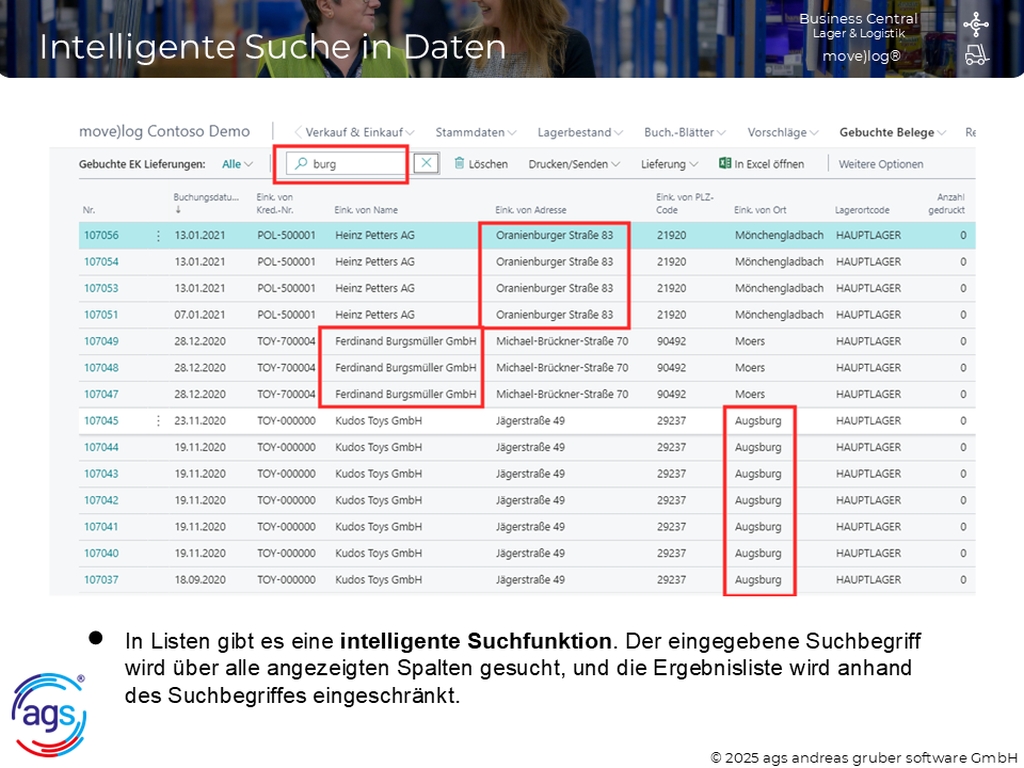Click the Eink. von Adresse column header
The height and width of the screenshot is (768, 1024).
pyautogui.click(x=530, y=210)
